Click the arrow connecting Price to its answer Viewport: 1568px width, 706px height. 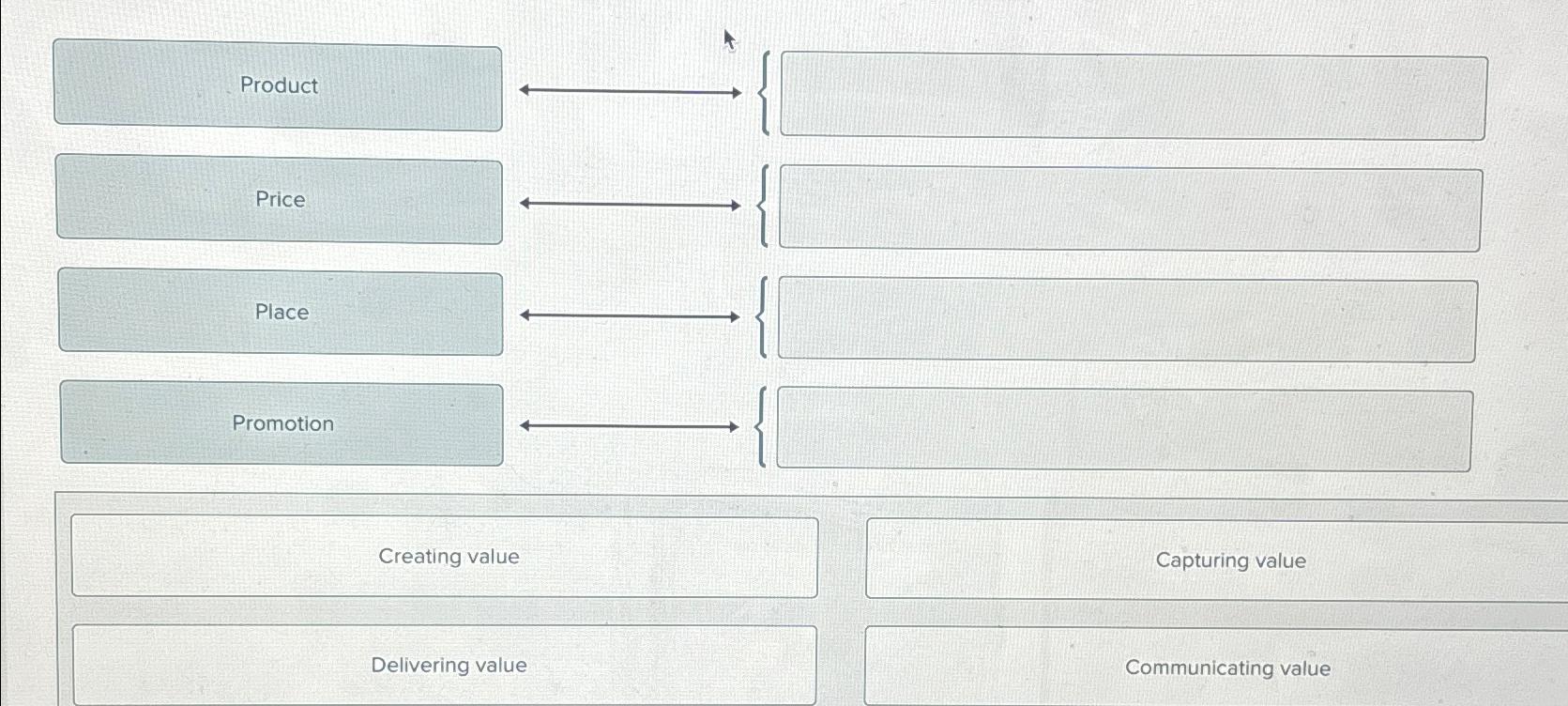[629, 203]
